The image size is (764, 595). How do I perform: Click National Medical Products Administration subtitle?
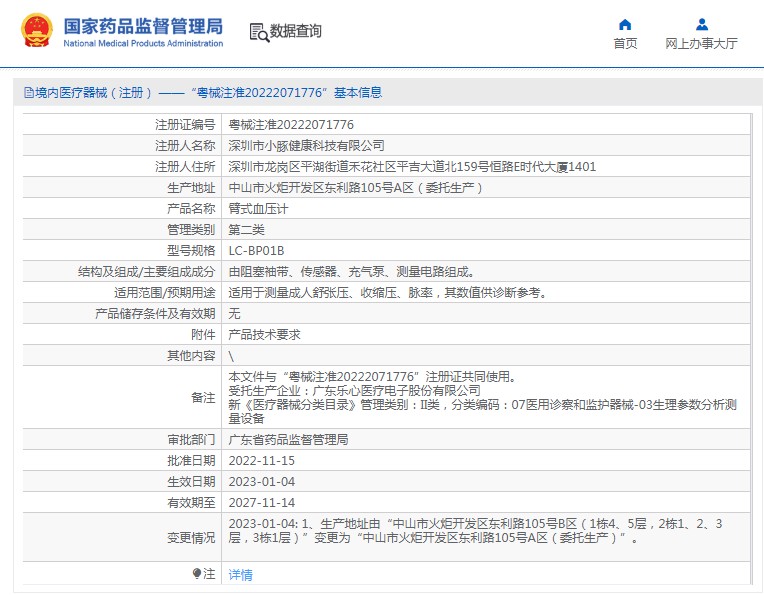coord(143,43)
